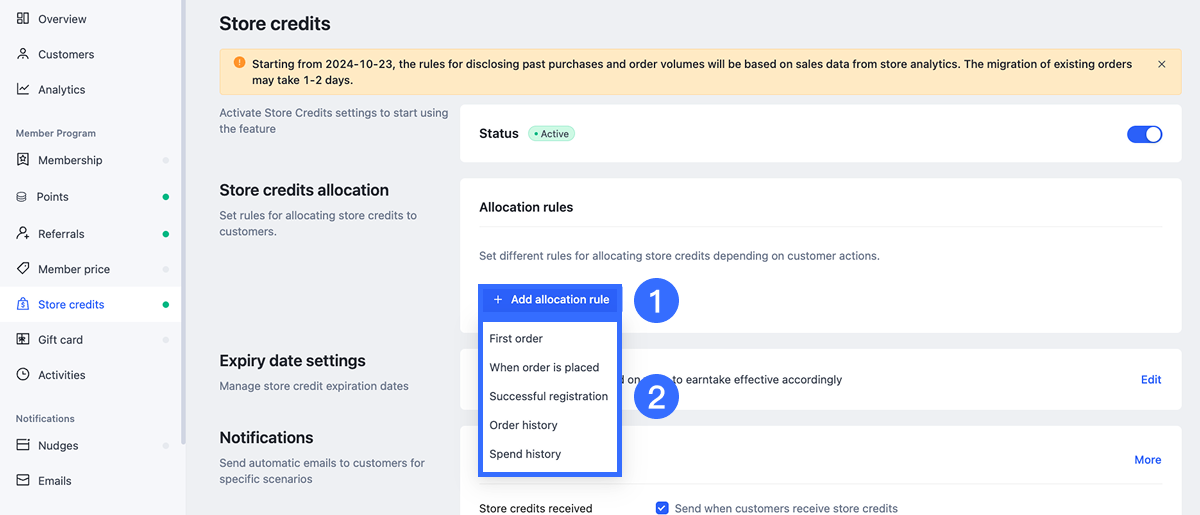
Task: Click the Activities clock icon
Action: click(23, 375)
